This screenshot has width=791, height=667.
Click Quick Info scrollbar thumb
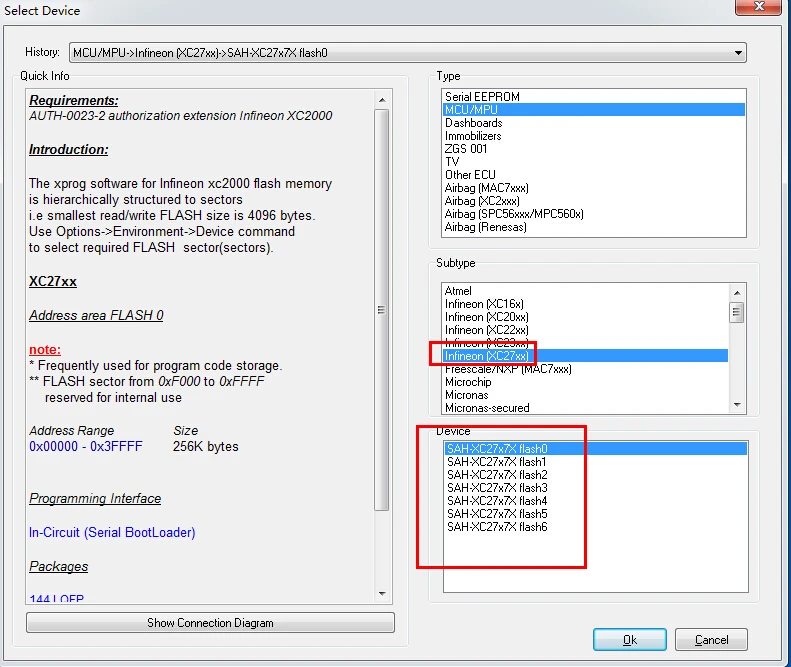pyautogui.click(x=382, y=310)
